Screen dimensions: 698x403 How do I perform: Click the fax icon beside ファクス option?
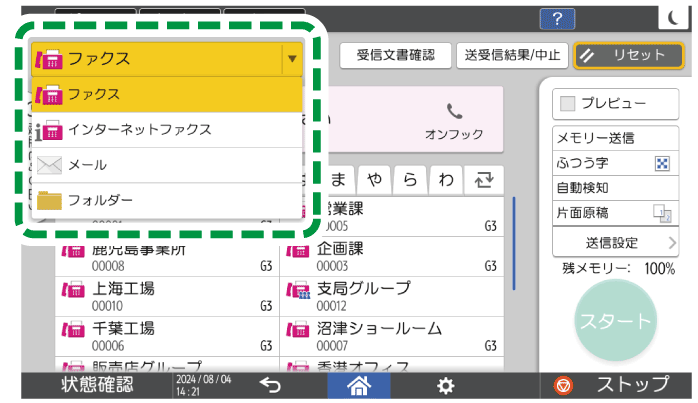[49, 94]
